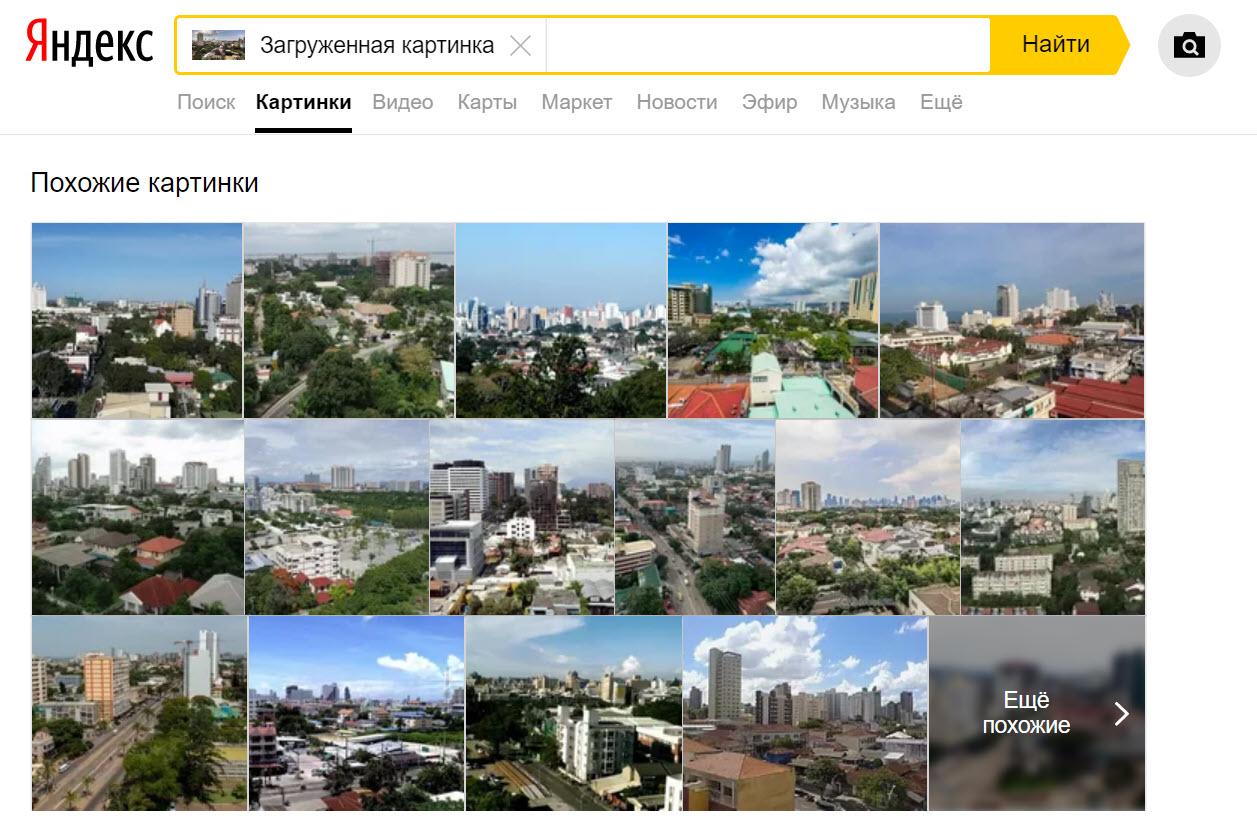Open top-row photo with big white cloud

[x=773, y=320]
